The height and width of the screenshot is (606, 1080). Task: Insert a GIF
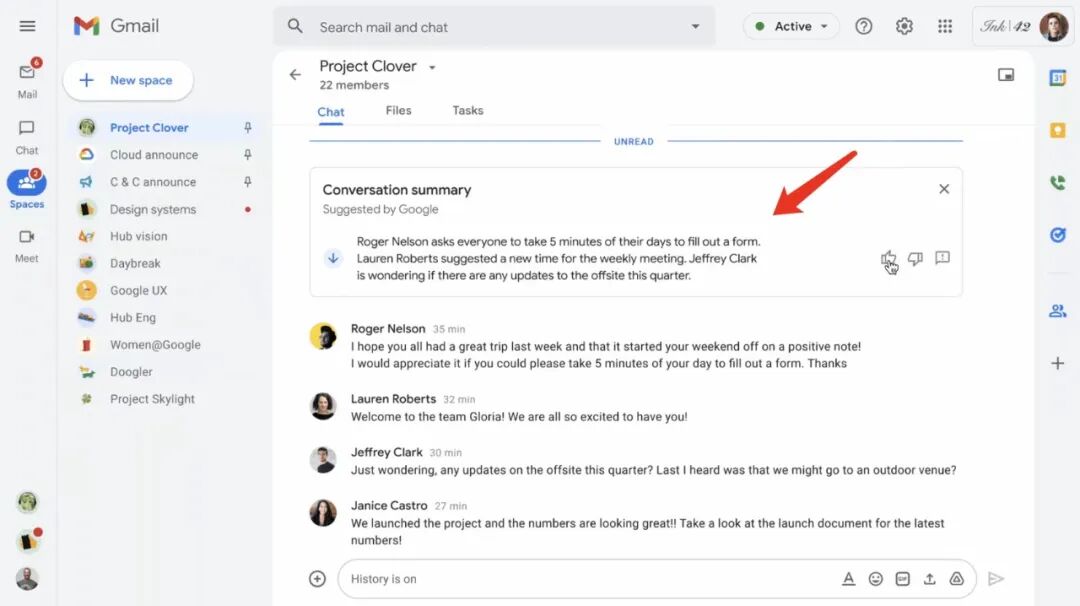[902, 579]
